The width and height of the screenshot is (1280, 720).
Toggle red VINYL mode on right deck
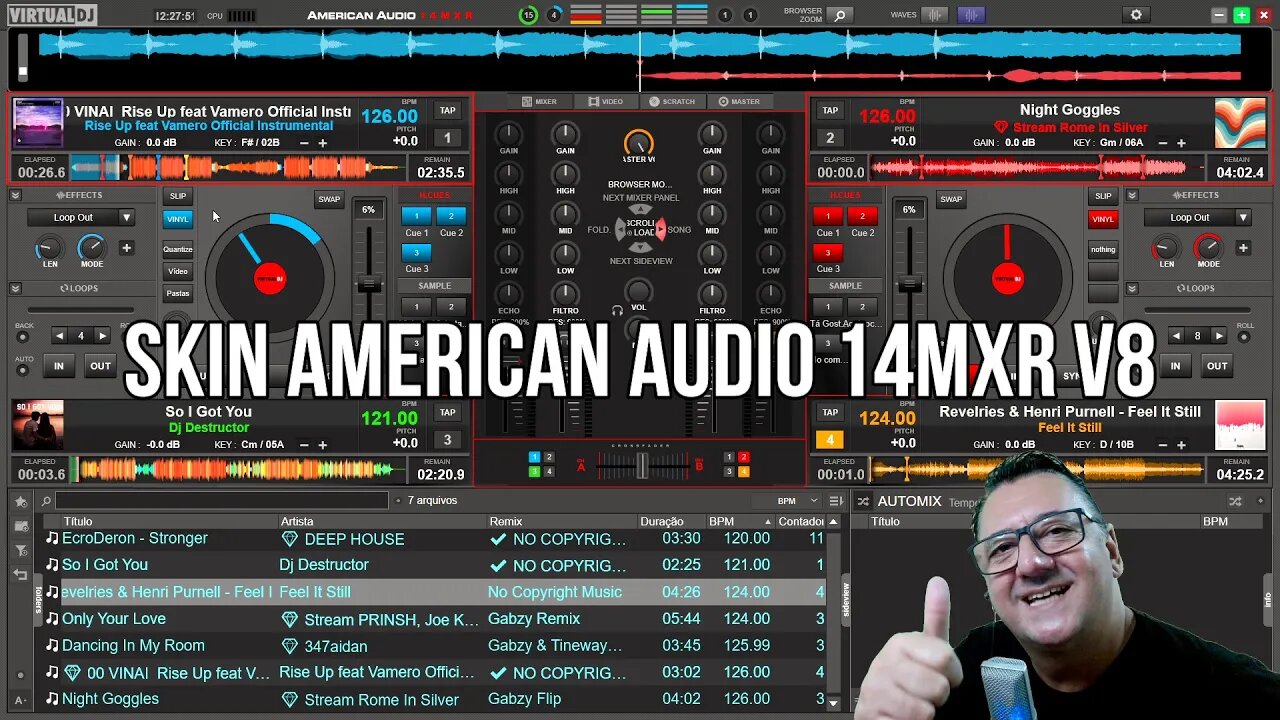click(1103, 219)
